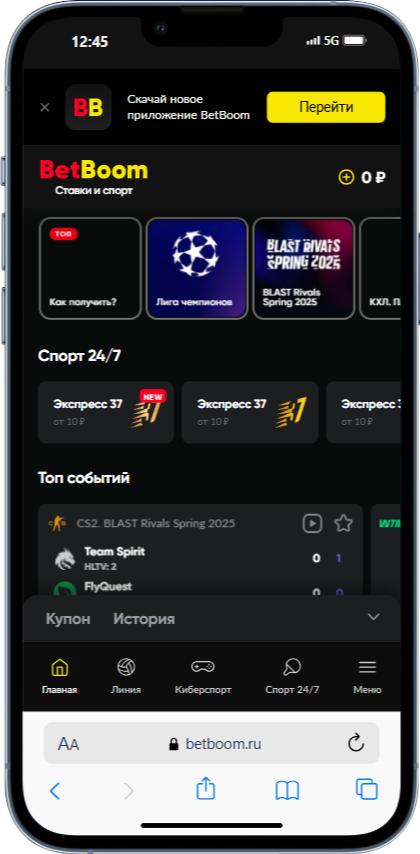Open the Линия section icon
The width and height of the screenshot is (420, 854).
click(126, 667)
